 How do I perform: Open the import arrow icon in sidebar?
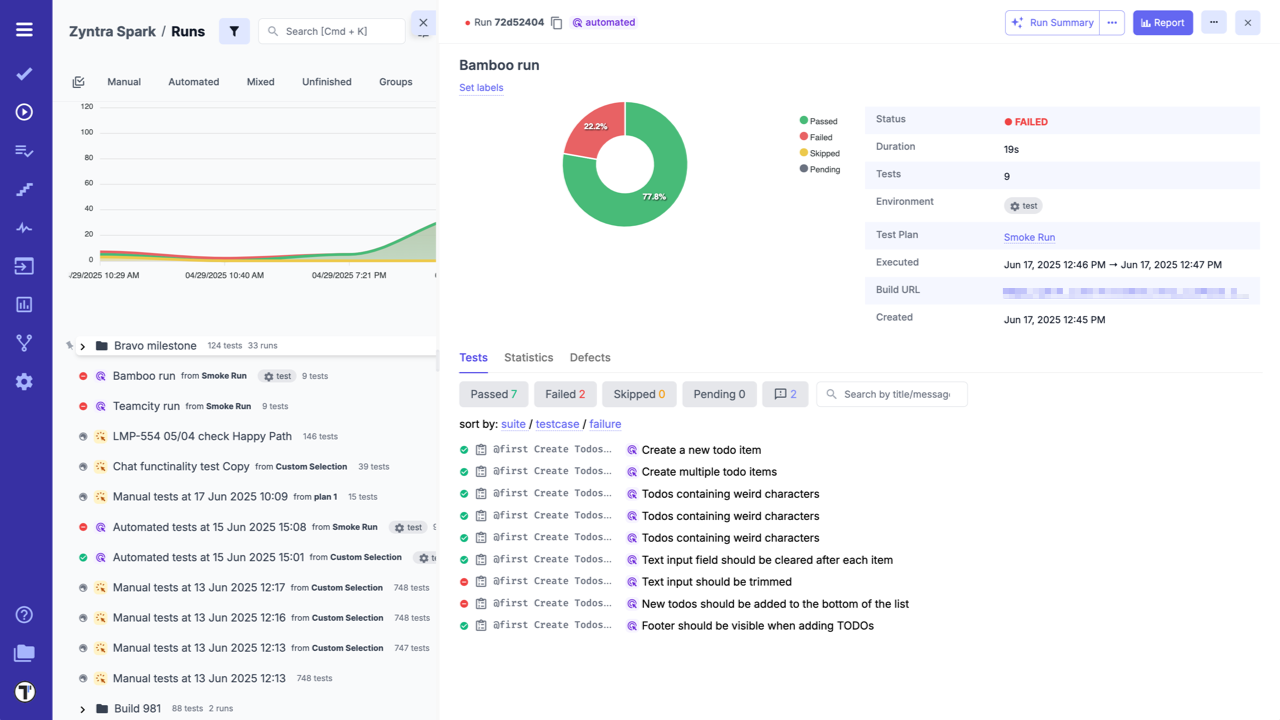(x=25, y=265)
